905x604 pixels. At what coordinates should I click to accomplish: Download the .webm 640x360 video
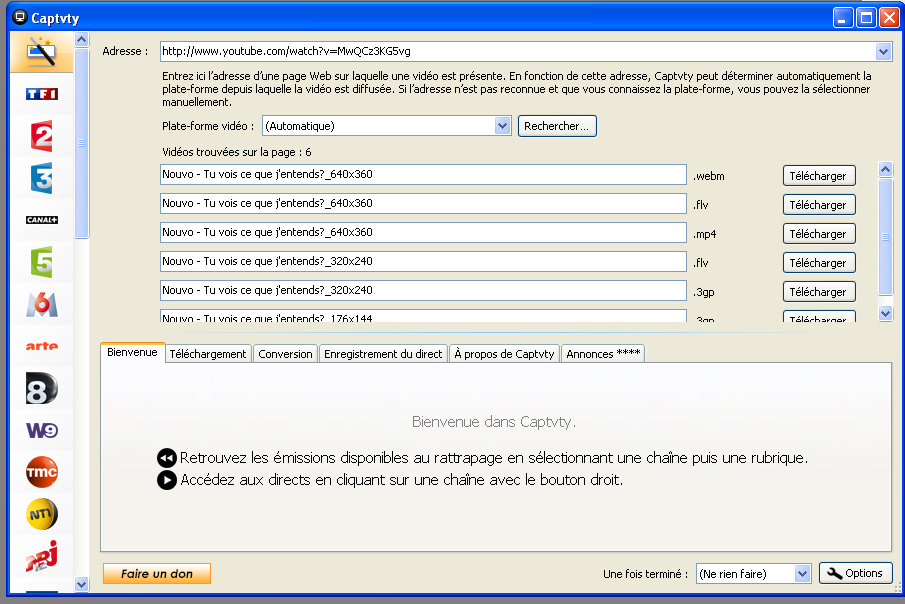(x=818, y=176)
